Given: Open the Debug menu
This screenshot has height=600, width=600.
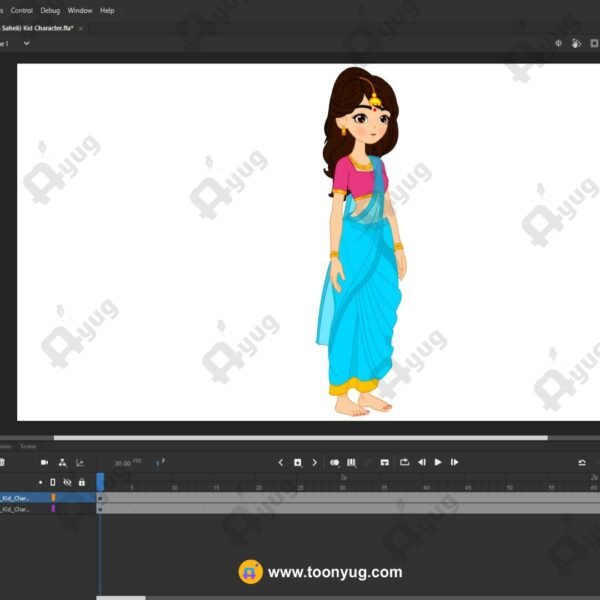Looking at the screenshot, I should [51, 11].
